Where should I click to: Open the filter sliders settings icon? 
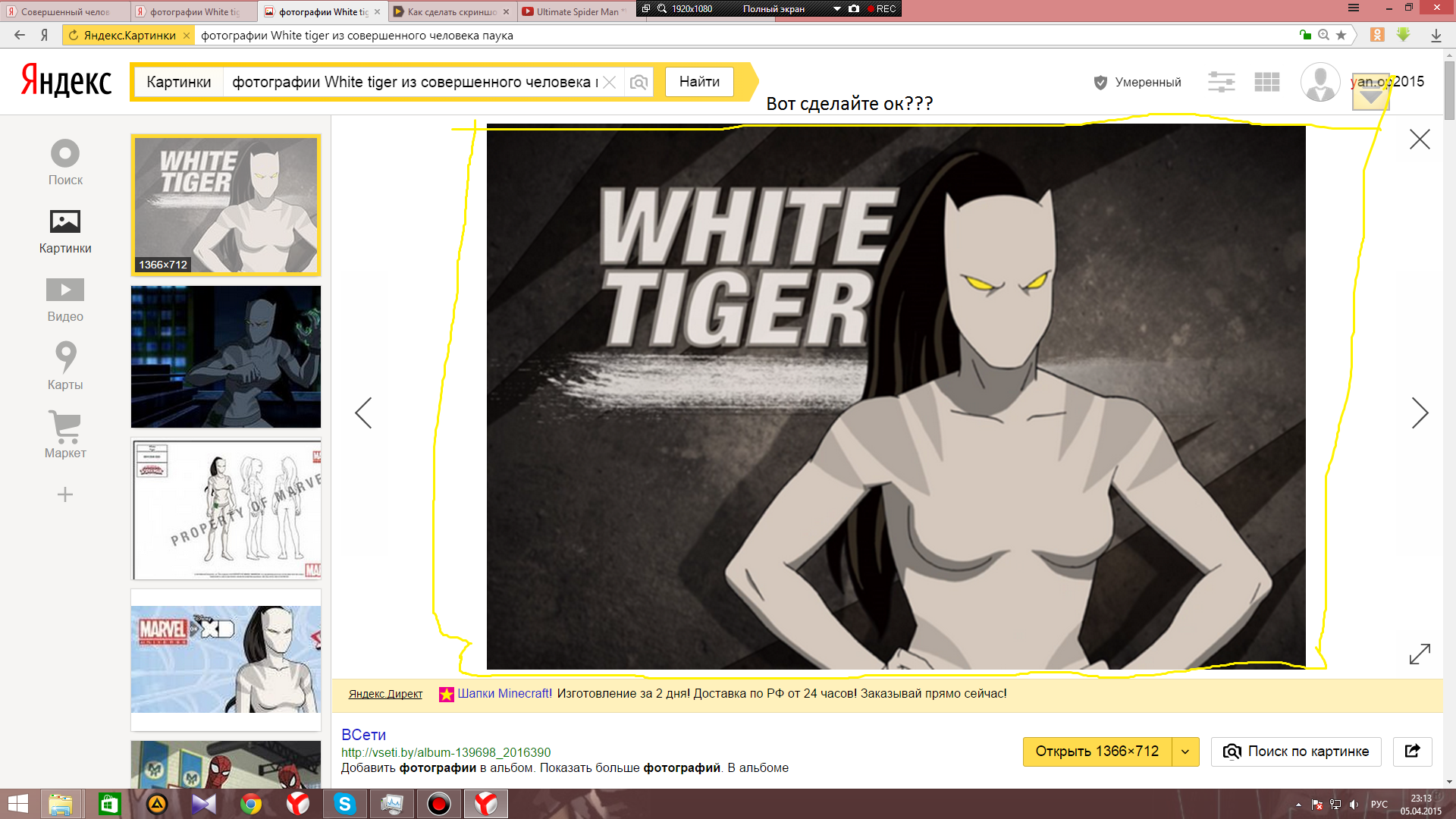[x=1221, y=82]
